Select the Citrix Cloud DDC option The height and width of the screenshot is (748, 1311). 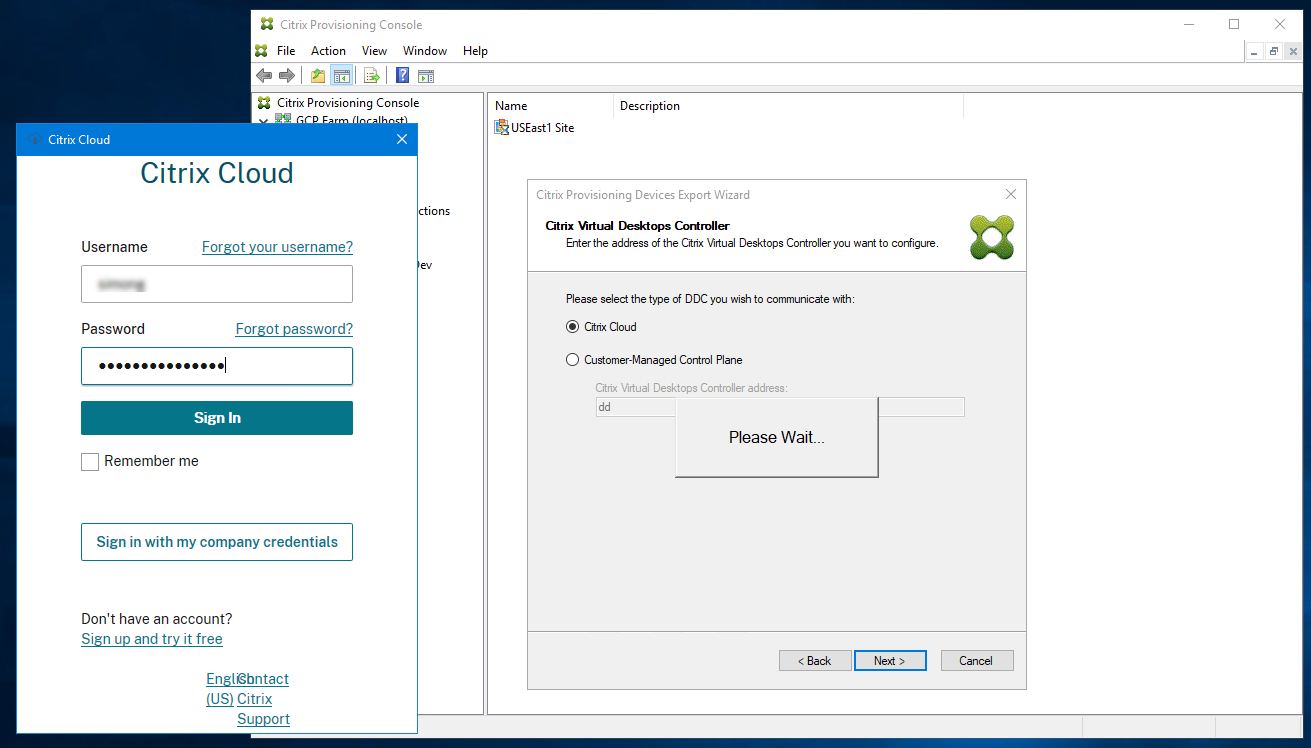[x=572, y=326]
